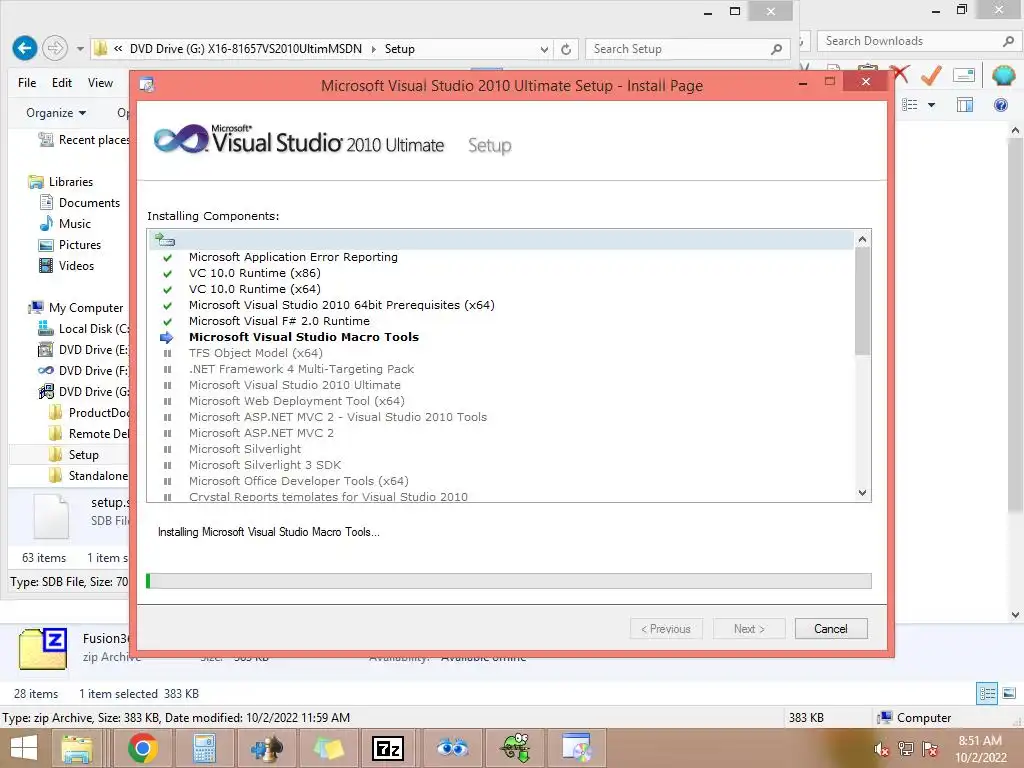
Task: Open the Pictures library
Action: tap(70, 245)
